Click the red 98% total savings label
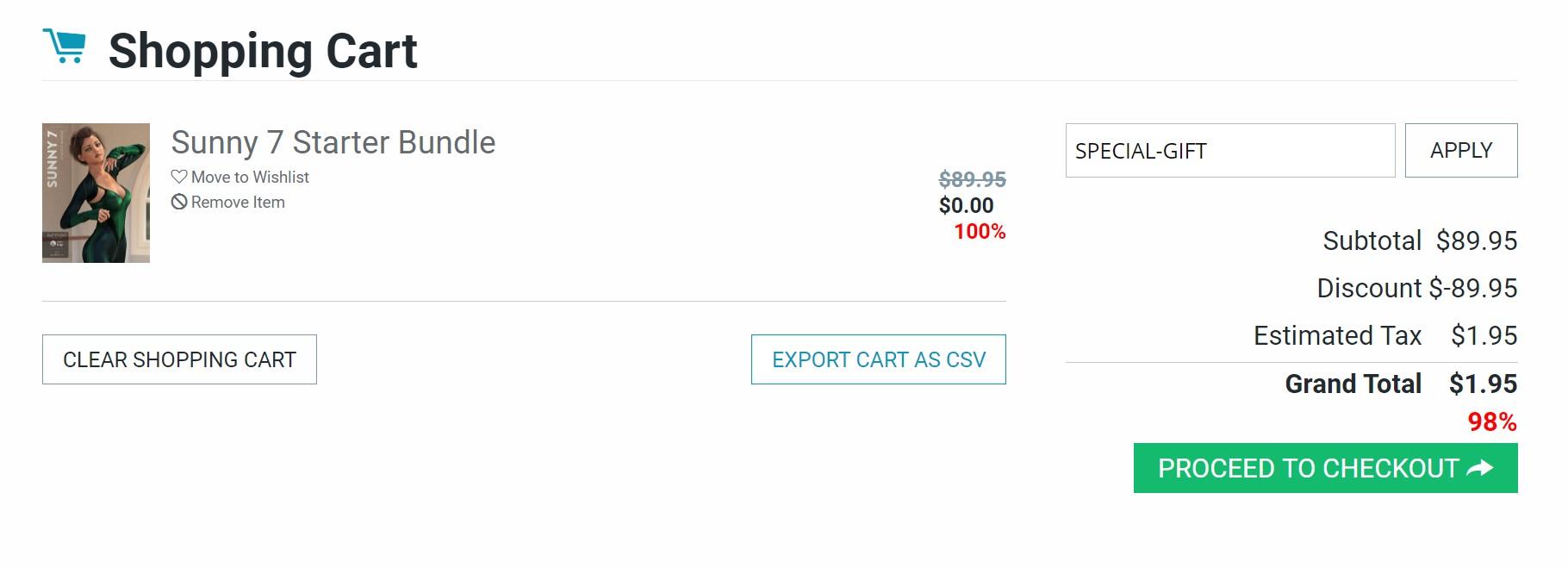 click(x=1492, y=421)
